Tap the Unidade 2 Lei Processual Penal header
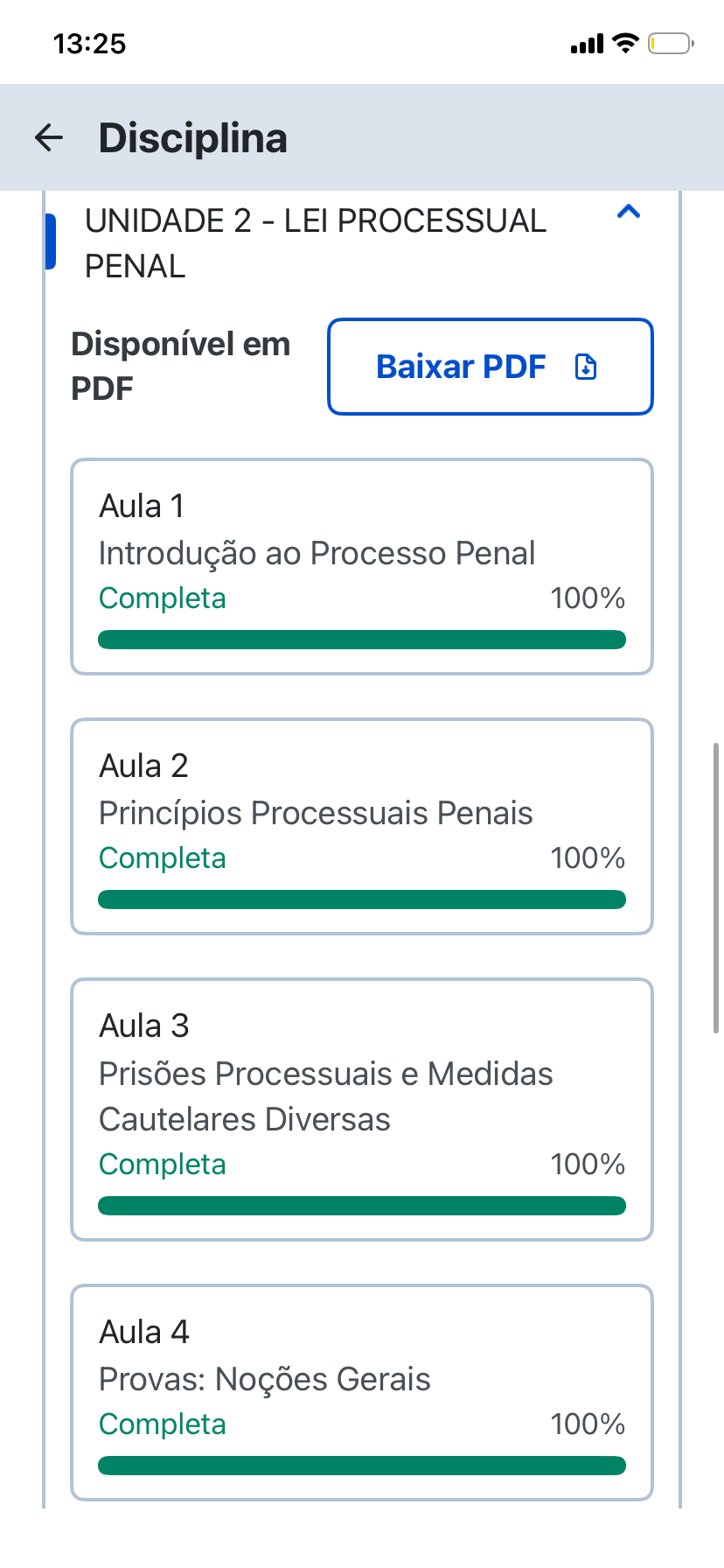Viewport: 724px width, 1568px height. pos(316,243)
